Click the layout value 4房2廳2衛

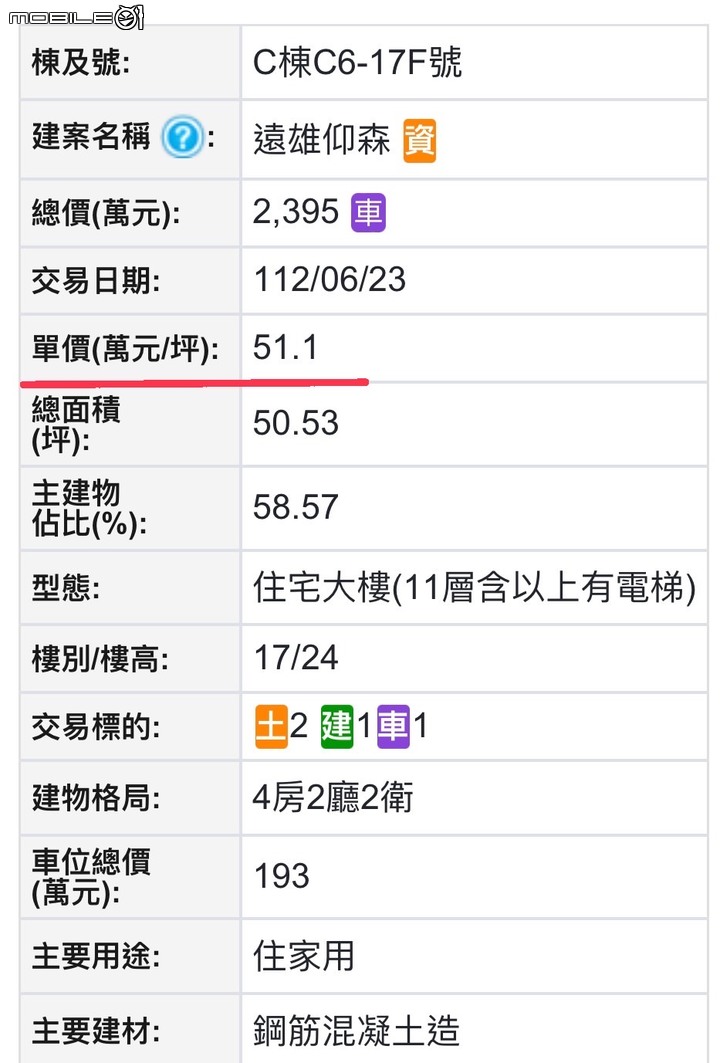point(333,797)
